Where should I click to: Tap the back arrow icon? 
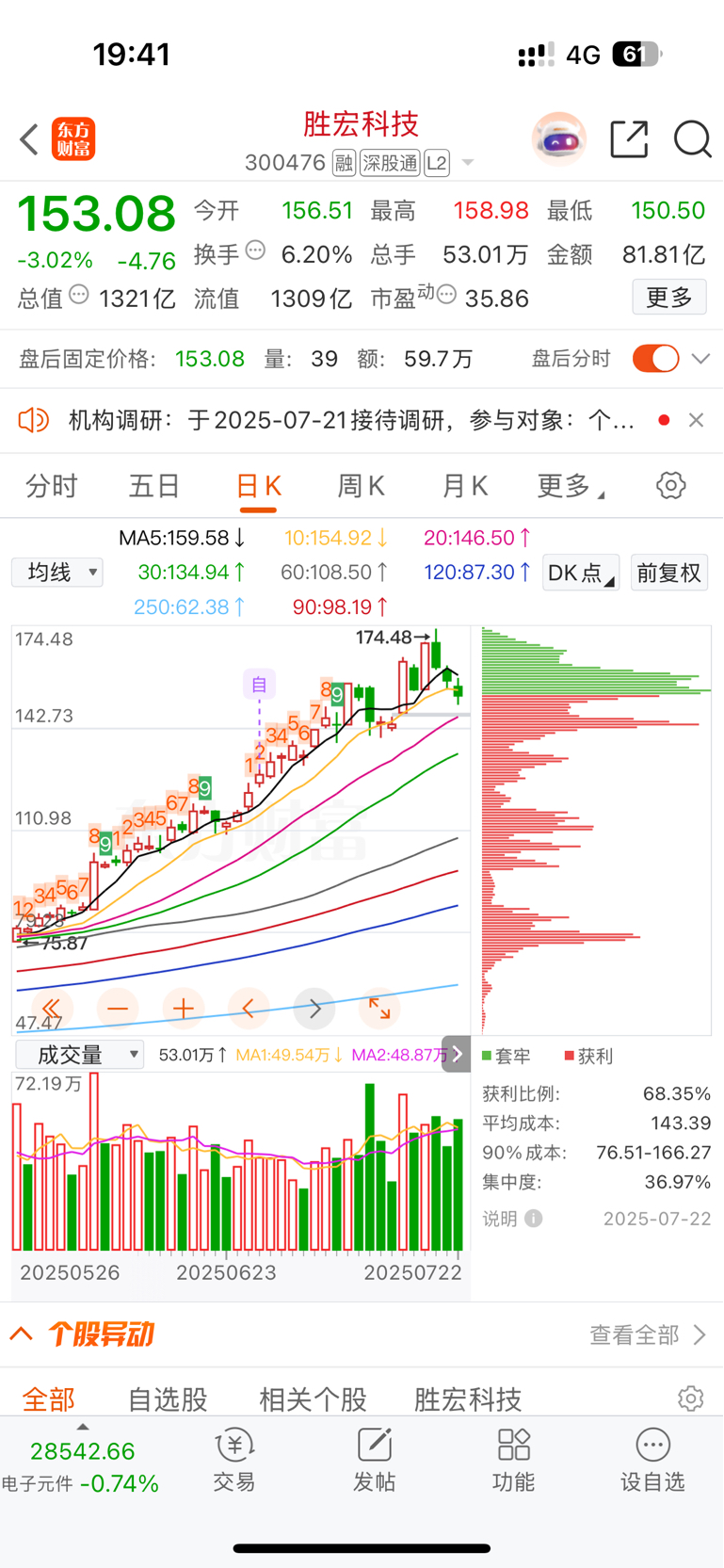[29, 139]
